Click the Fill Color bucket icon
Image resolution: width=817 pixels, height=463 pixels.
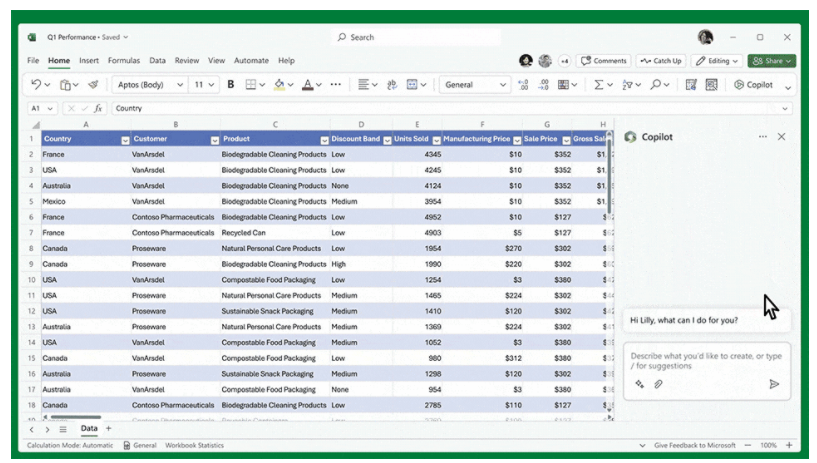[x=279, y=84]
